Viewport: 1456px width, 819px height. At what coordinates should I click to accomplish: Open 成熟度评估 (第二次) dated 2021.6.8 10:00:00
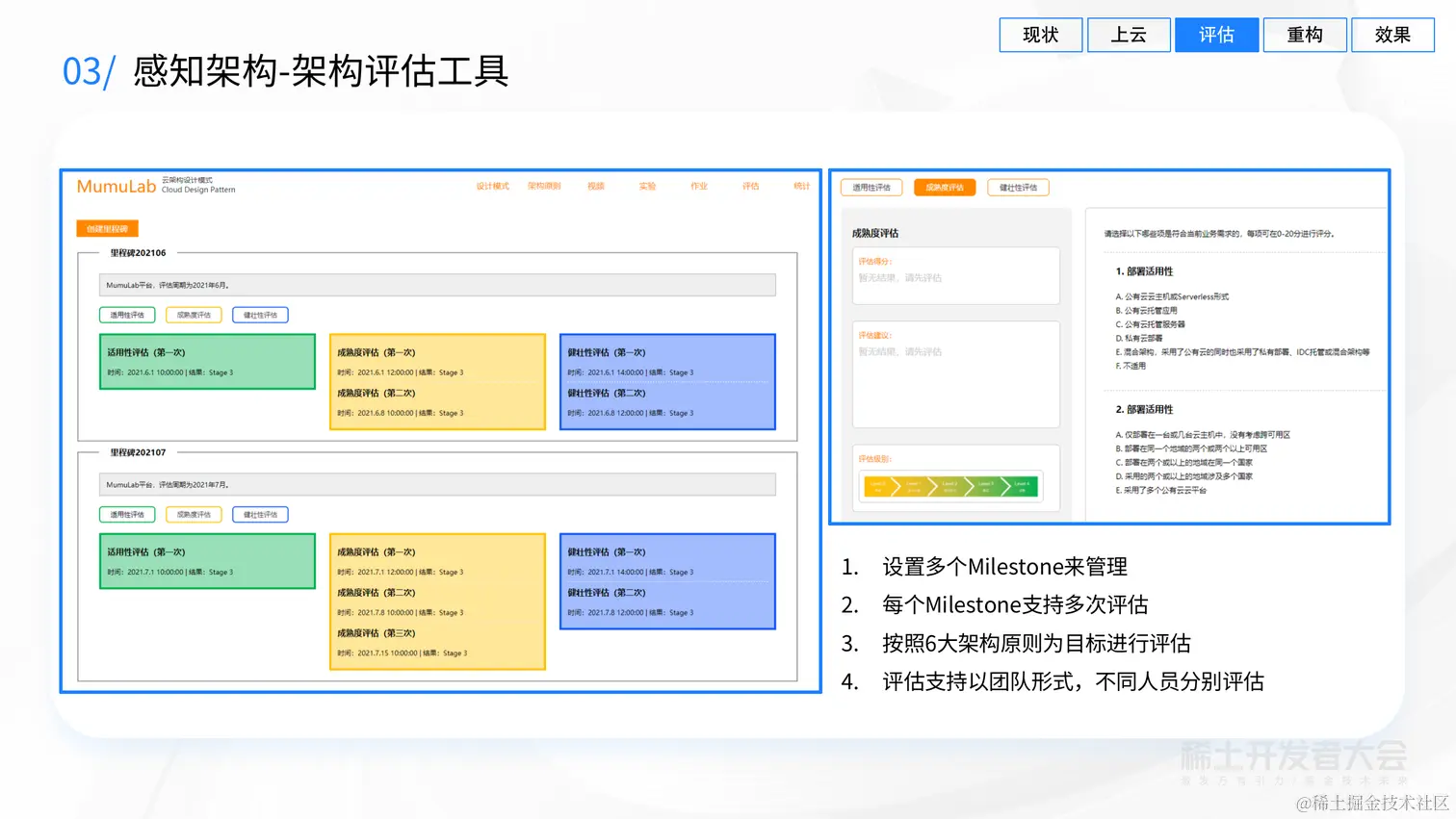pos(437,402)
